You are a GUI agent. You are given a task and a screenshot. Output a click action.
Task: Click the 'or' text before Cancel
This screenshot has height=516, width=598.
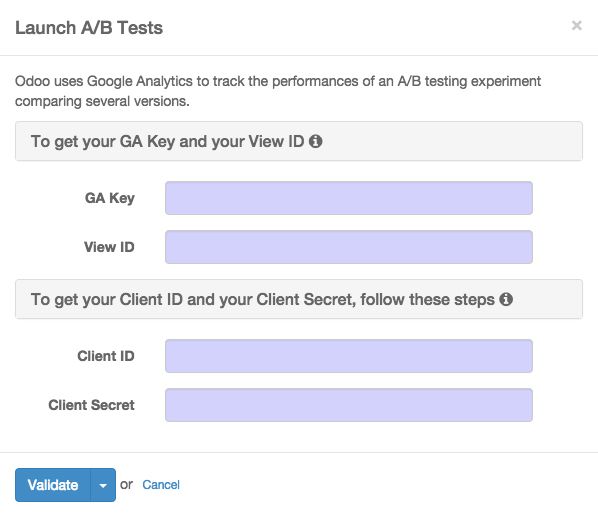click(126, 485)
